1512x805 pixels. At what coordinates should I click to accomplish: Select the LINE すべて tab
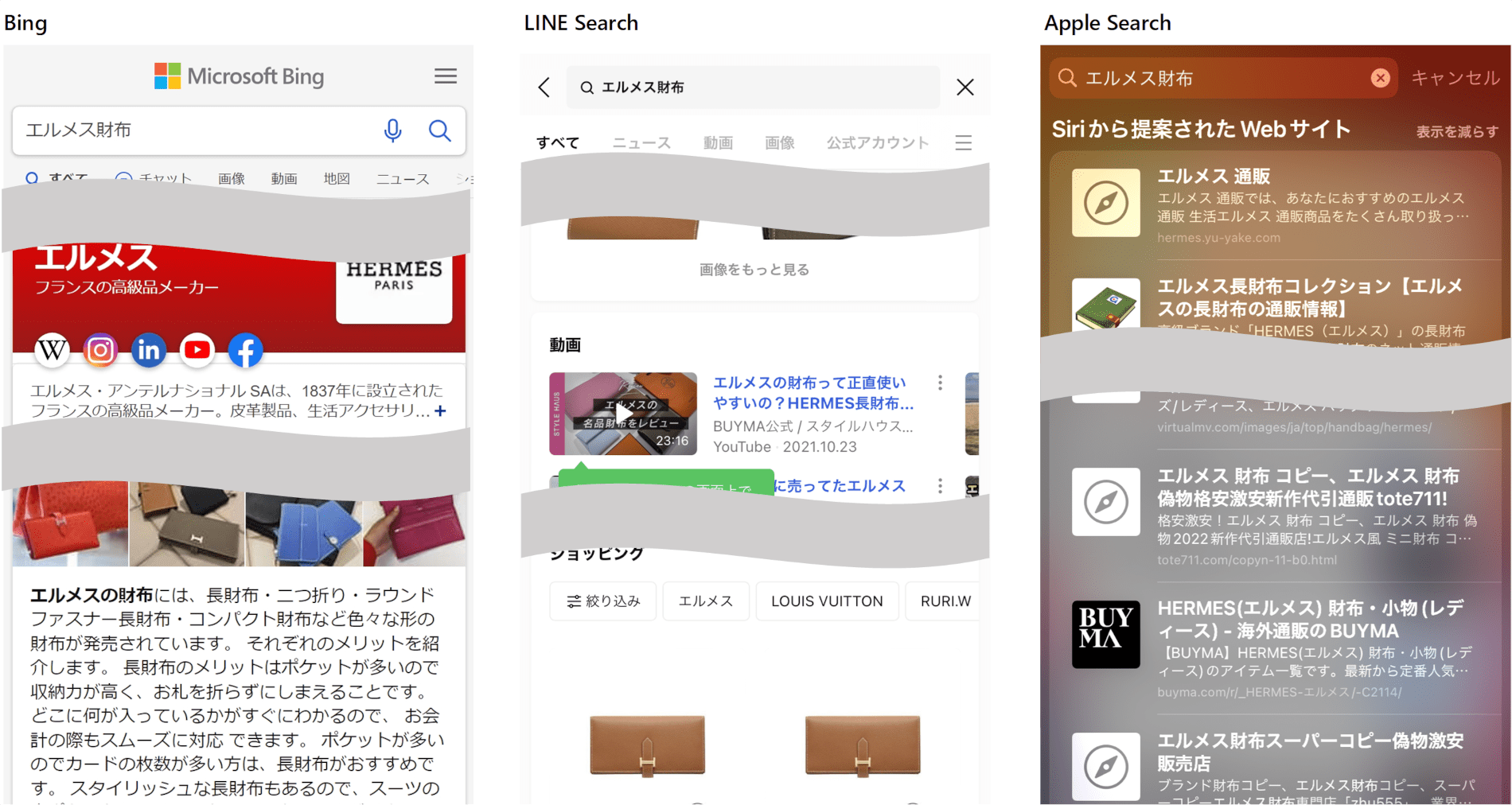pos(558,142)
